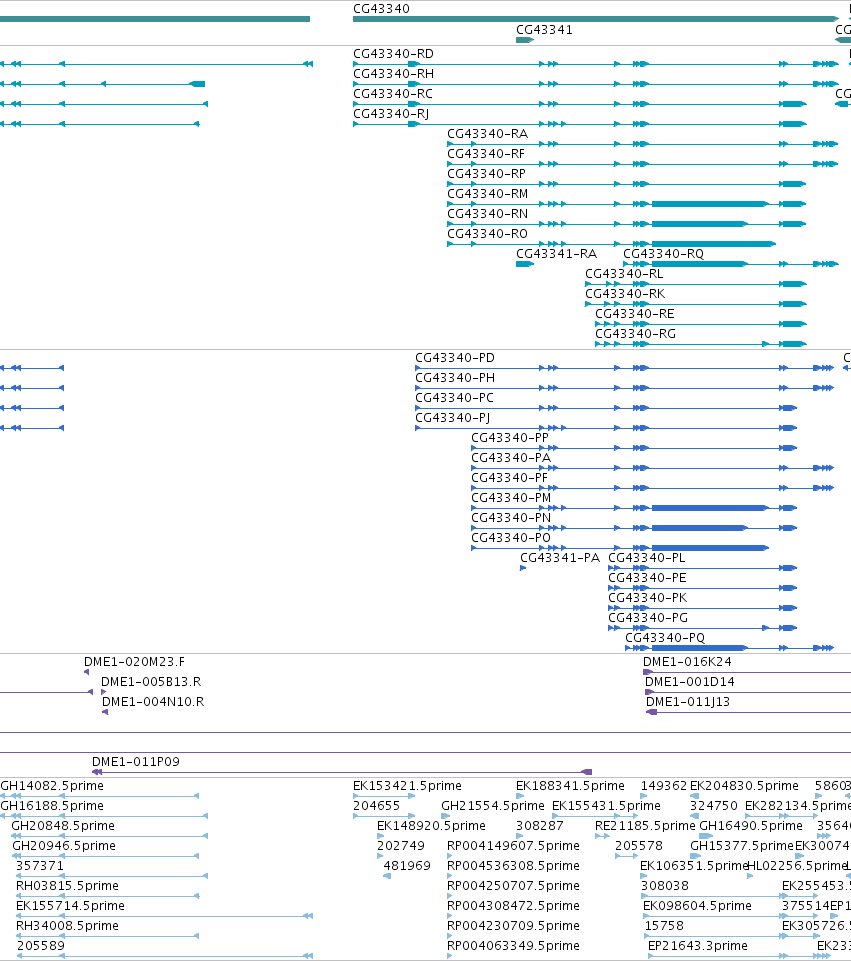The image size is (851, 961).
Task: Select protein CG43340-PA
Action: tap(511, 458)
